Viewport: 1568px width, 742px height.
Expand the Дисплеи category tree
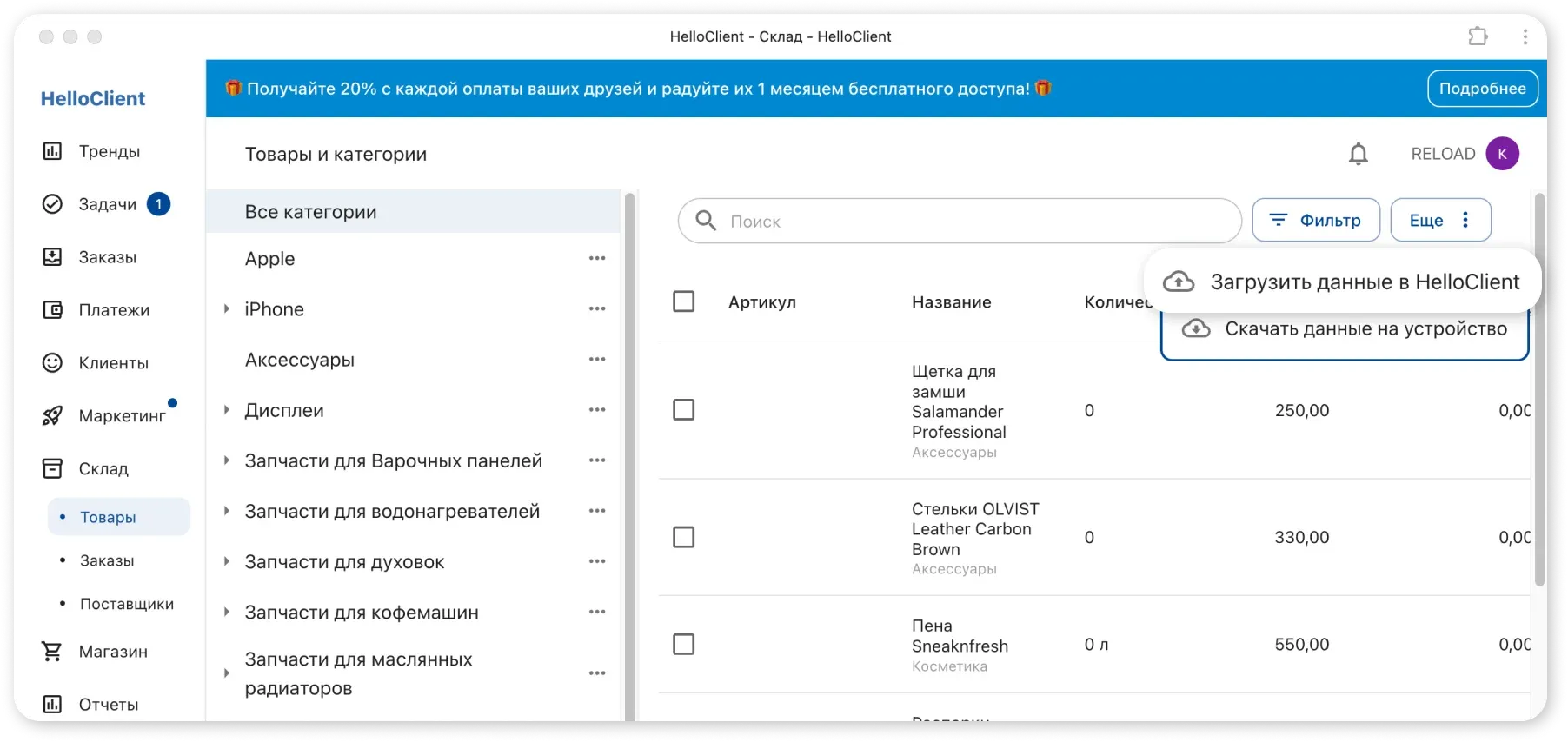coord(226,410)
